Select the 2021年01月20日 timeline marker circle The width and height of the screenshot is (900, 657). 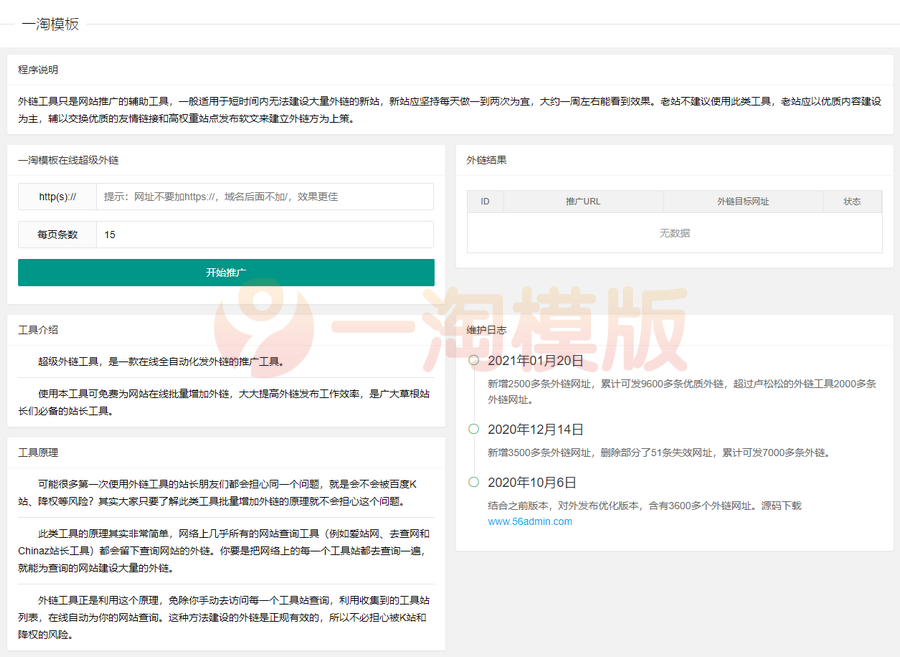coord(474,360)
